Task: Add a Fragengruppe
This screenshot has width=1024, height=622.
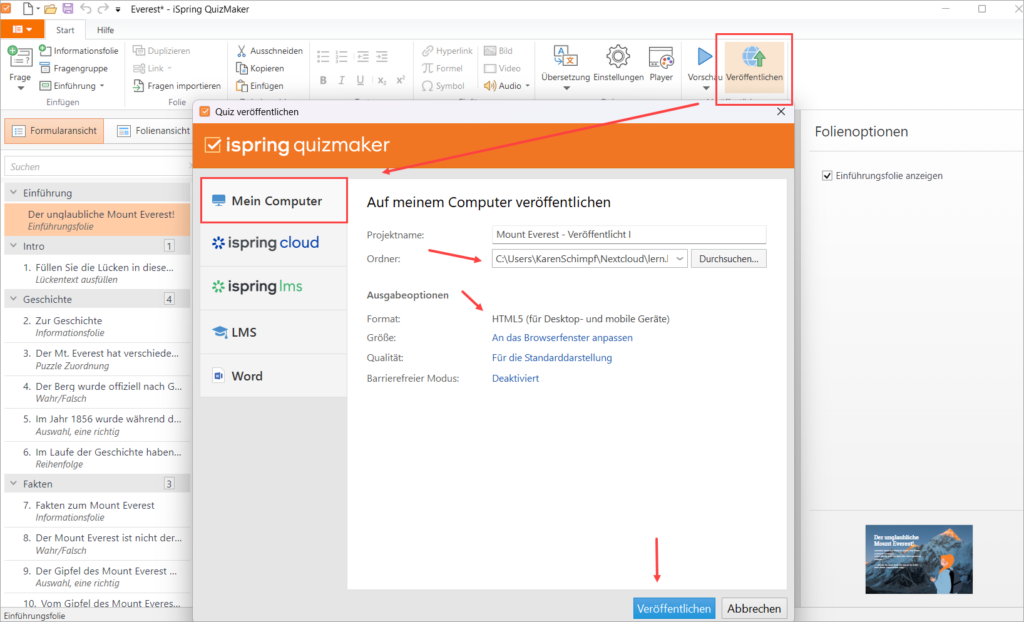Action: [74, 68]
